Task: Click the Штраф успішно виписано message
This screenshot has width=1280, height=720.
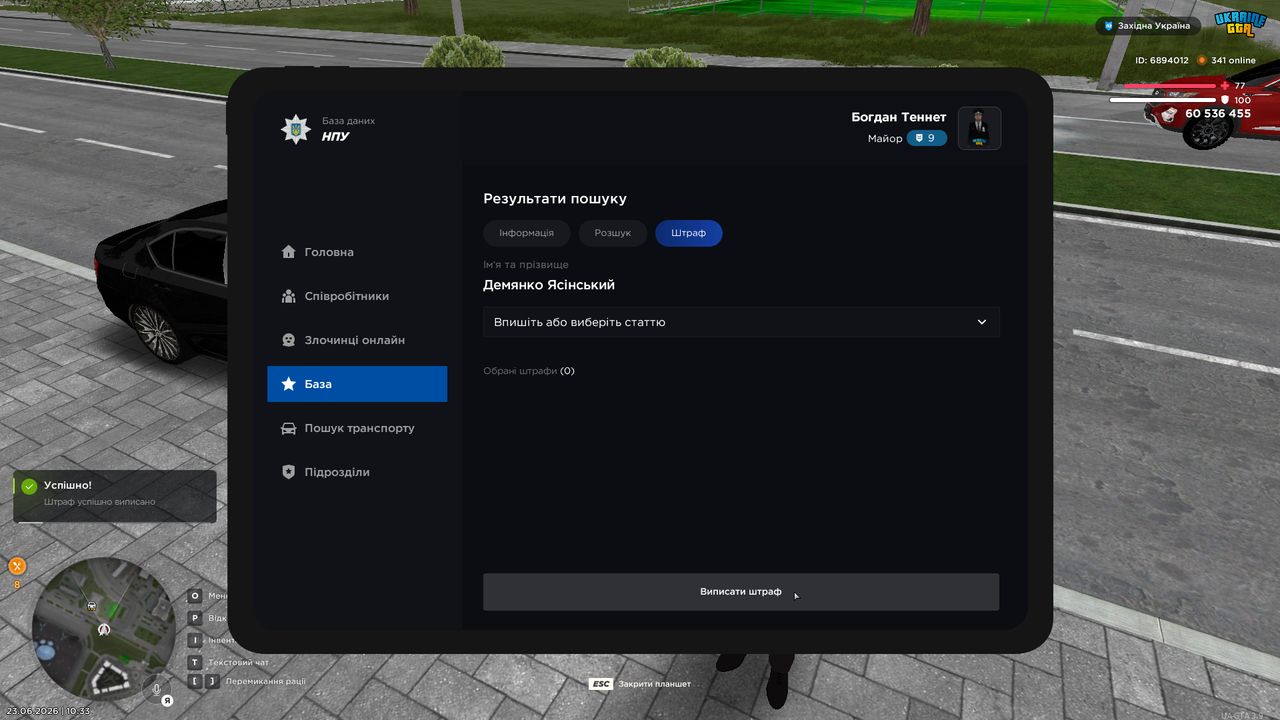Action: 100,502
